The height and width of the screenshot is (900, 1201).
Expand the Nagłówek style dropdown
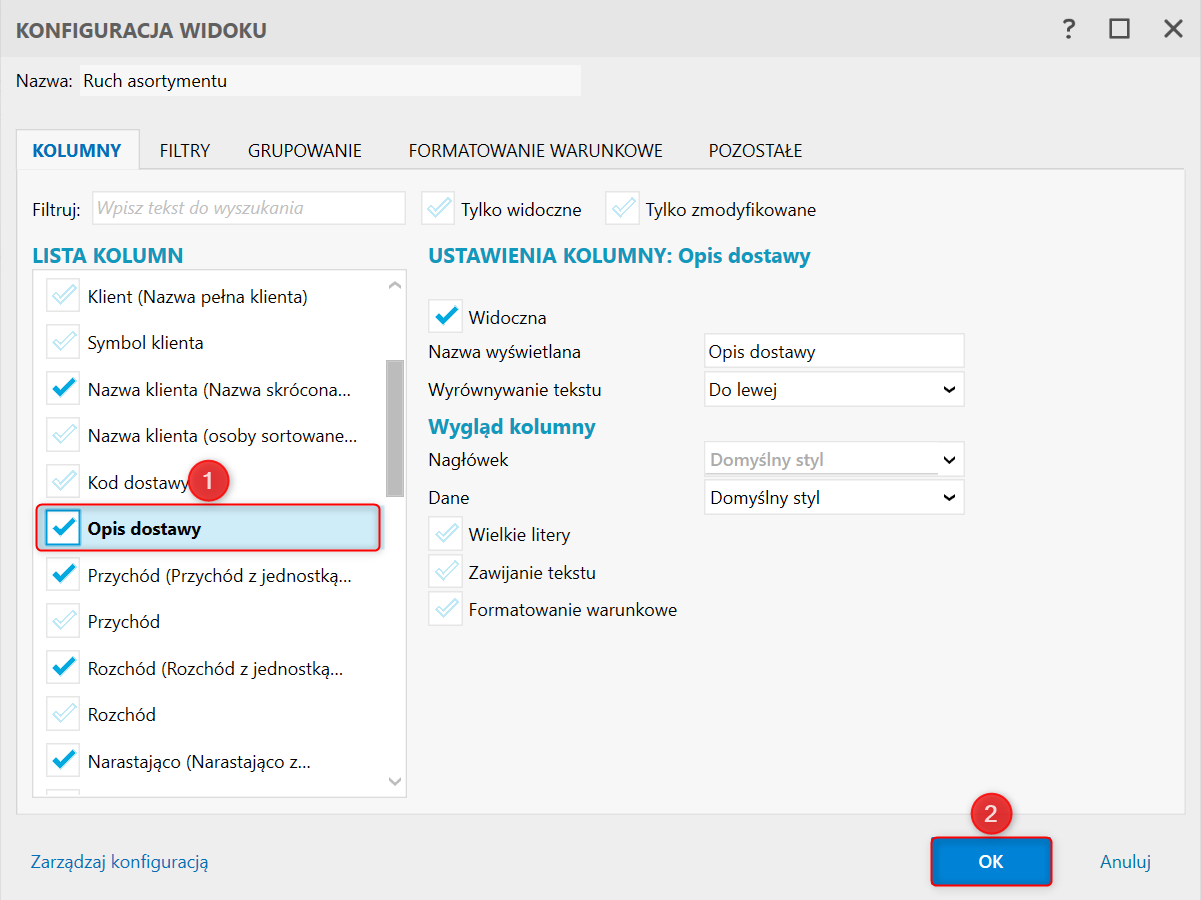click(x=834, y=461)
